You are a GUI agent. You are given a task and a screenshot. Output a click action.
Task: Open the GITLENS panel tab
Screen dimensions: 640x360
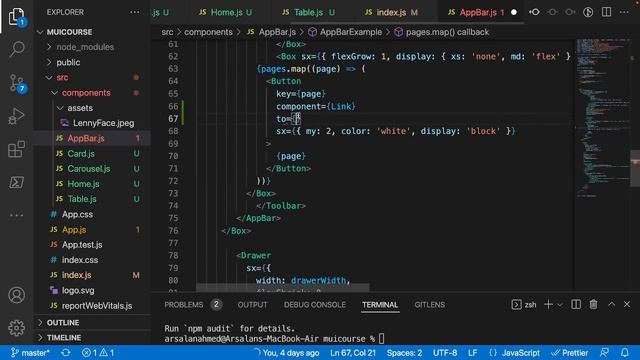coord(429,305)
